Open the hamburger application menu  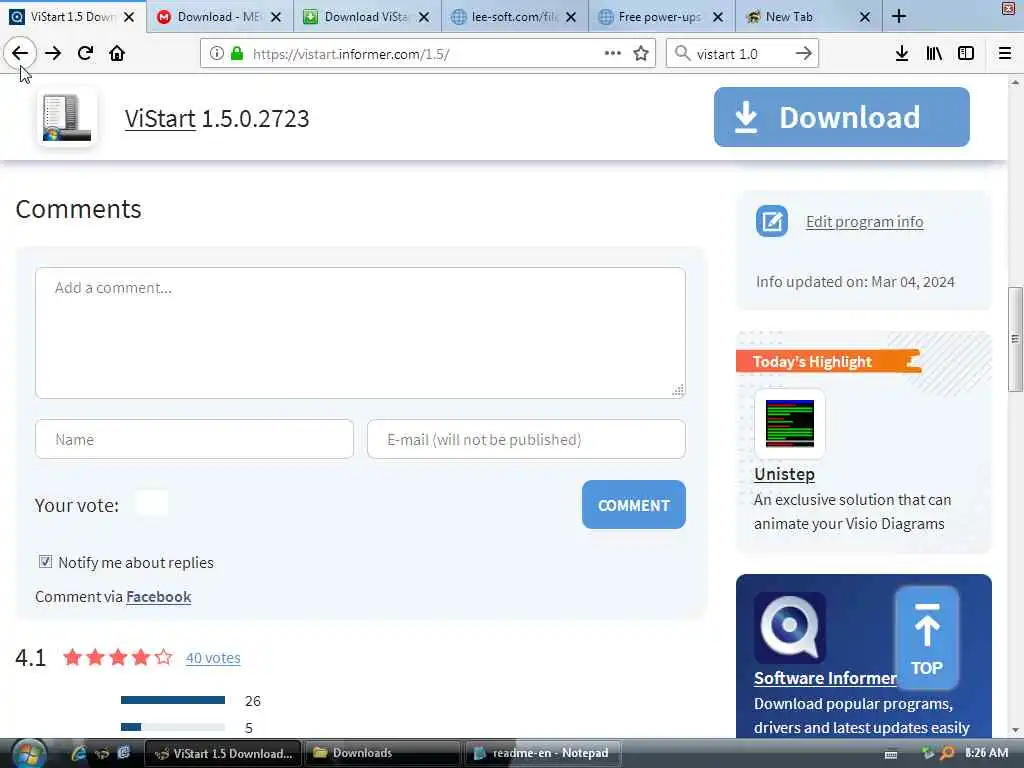coord(1005,54)
